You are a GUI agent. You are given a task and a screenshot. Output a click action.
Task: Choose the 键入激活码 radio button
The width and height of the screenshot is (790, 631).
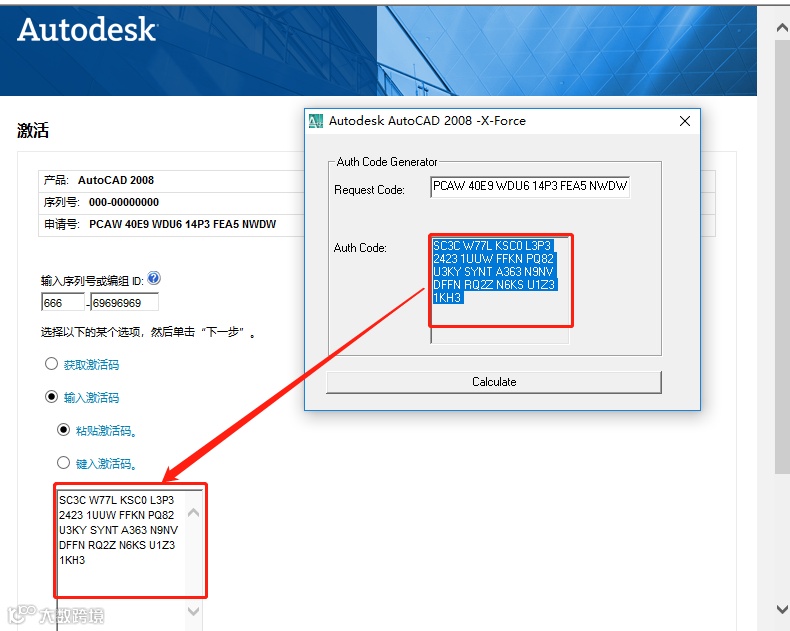pyautogui.click(x=63, y=463)
